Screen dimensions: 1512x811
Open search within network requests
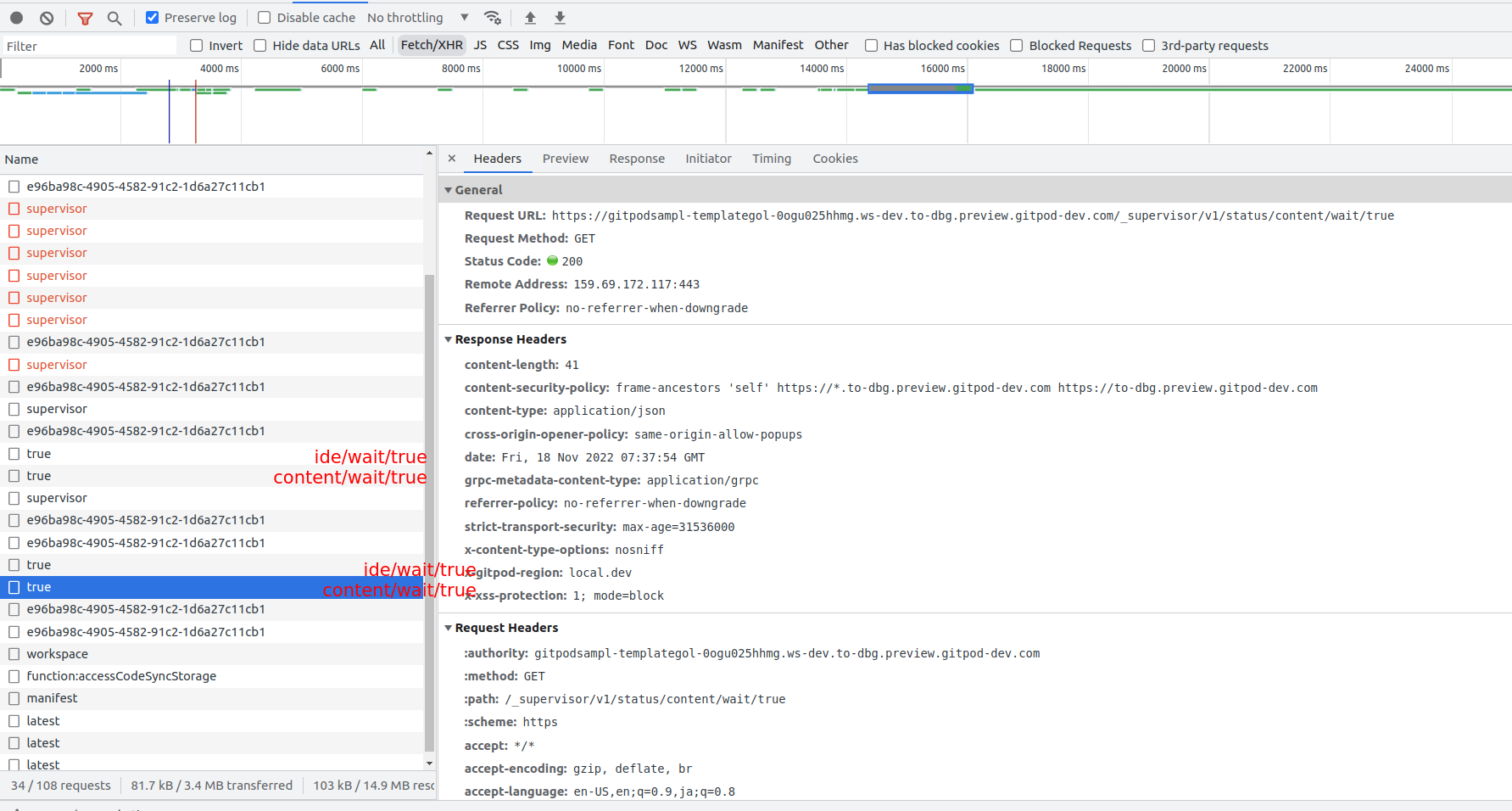tap(114, 17)
